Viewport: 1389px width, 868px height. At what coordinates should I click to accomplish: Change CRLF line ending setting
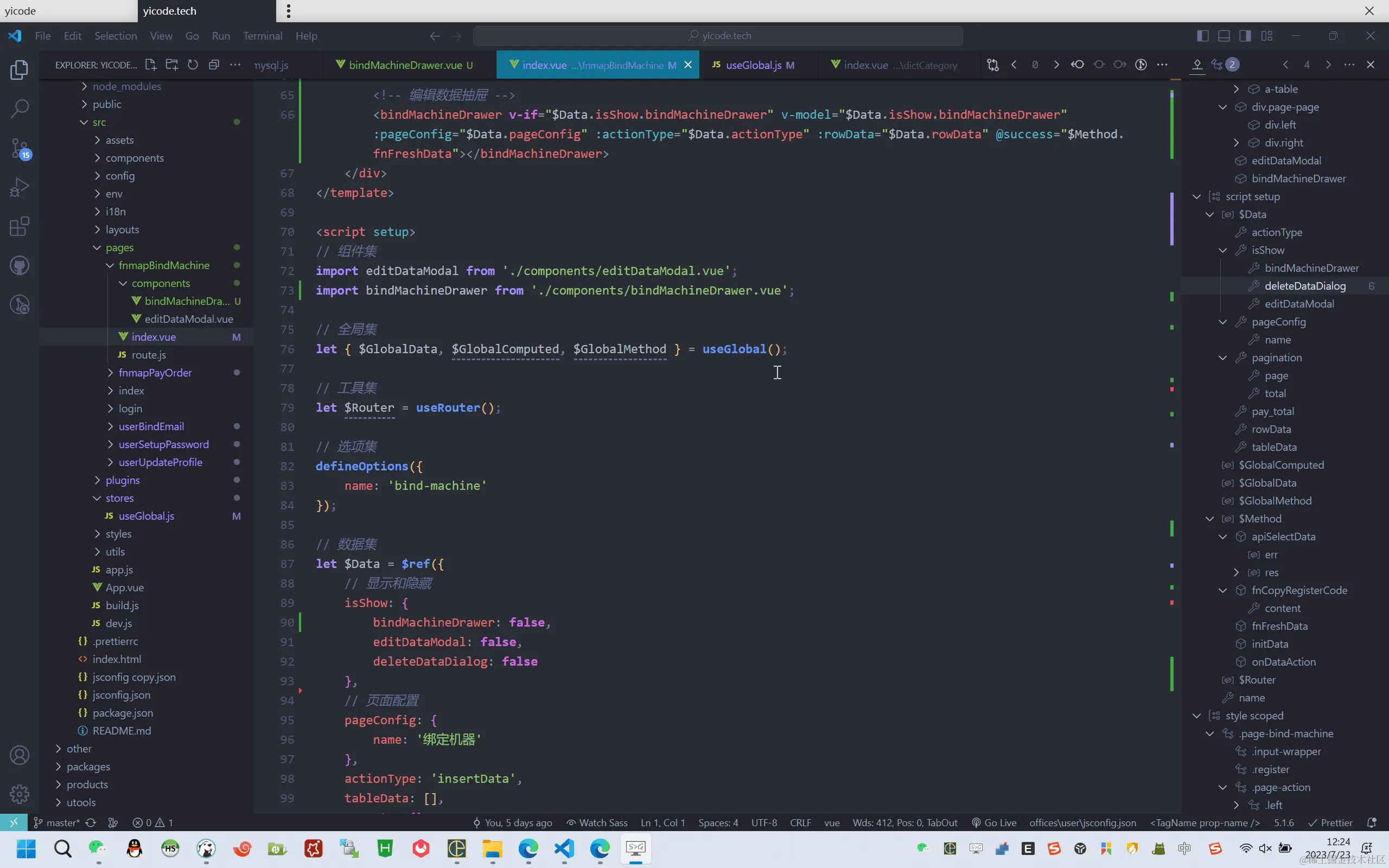[x=801, y=822]
